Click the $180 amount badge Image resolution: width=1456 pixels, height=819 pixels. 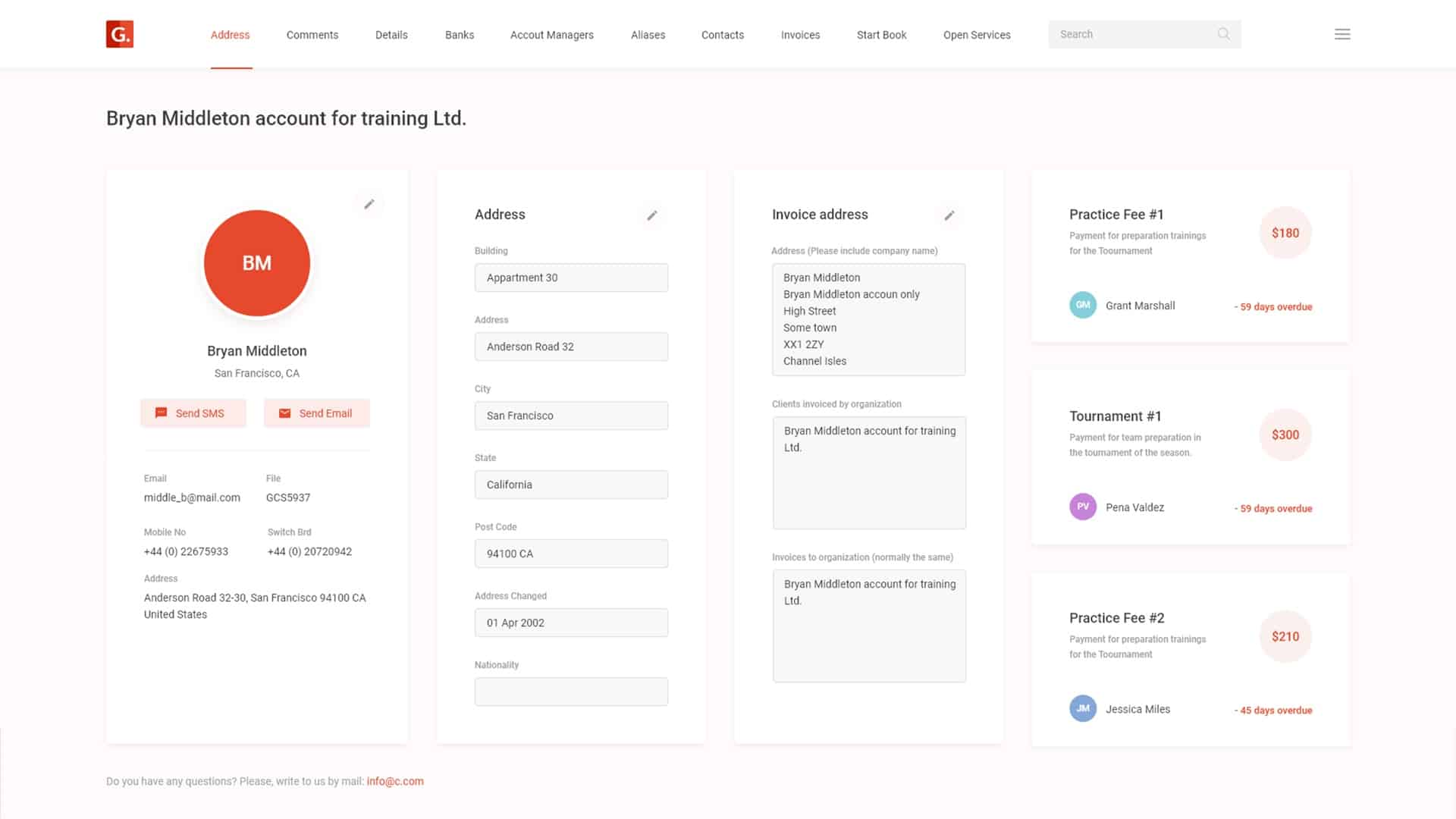[1285, 233]
